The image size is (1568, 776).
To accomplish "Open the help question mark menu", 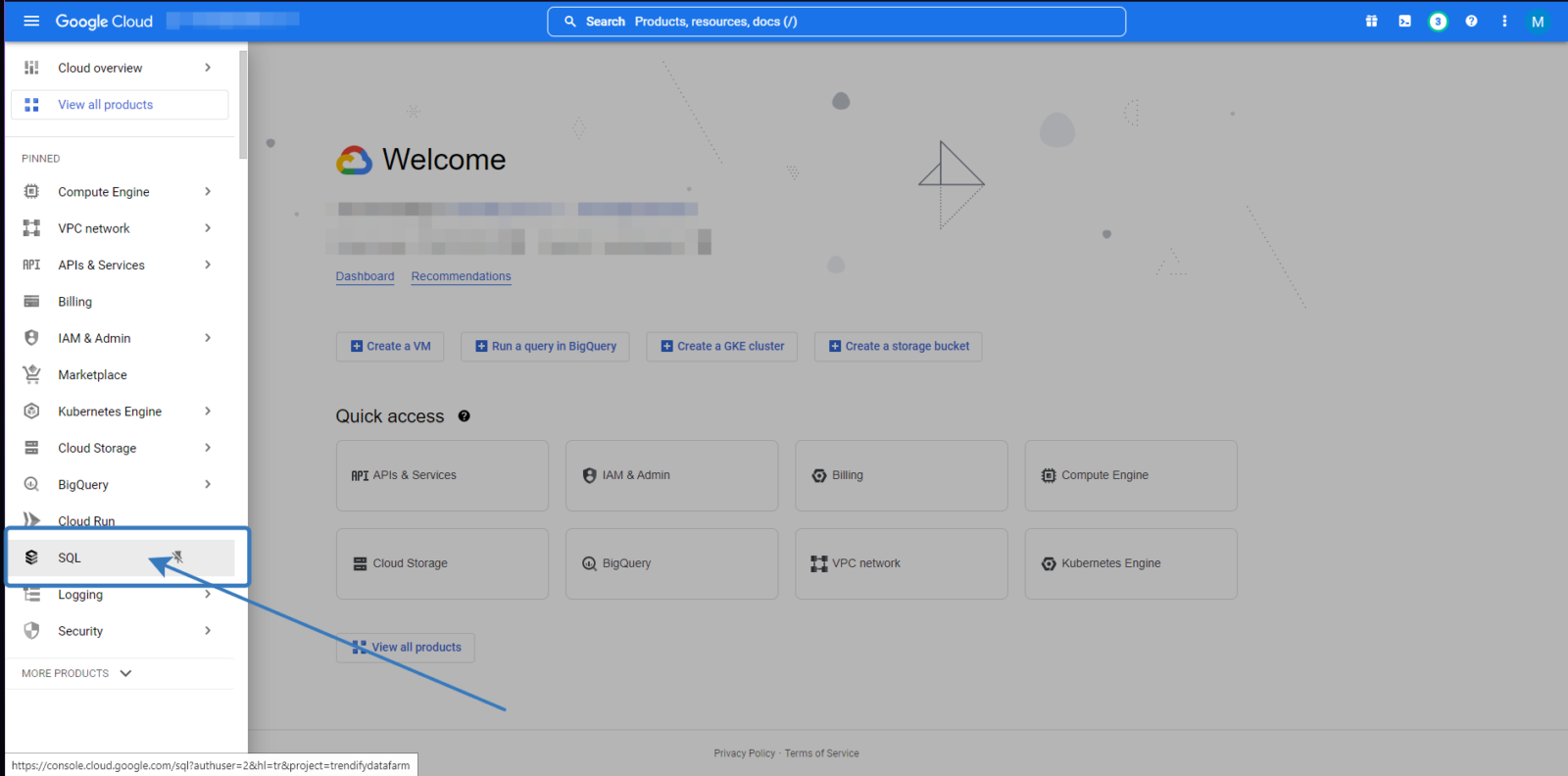I will (x=1471, y=22).
